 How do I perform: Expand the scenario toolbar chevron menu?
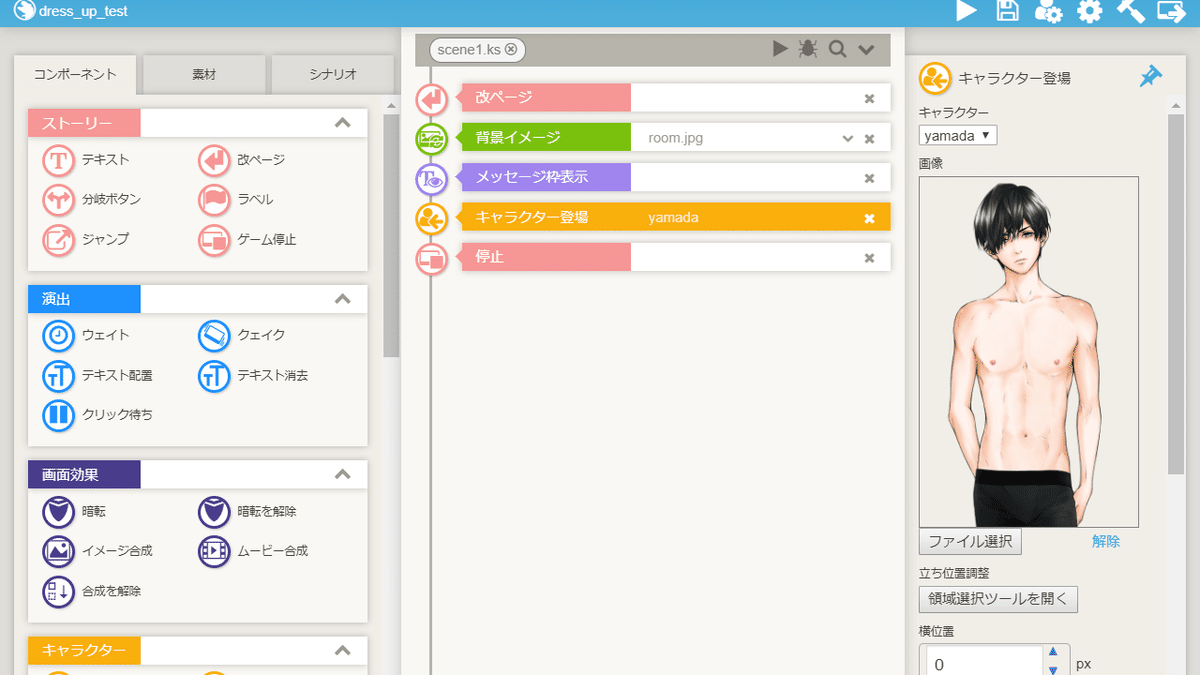pyautogui.click(x=866, y=49)
